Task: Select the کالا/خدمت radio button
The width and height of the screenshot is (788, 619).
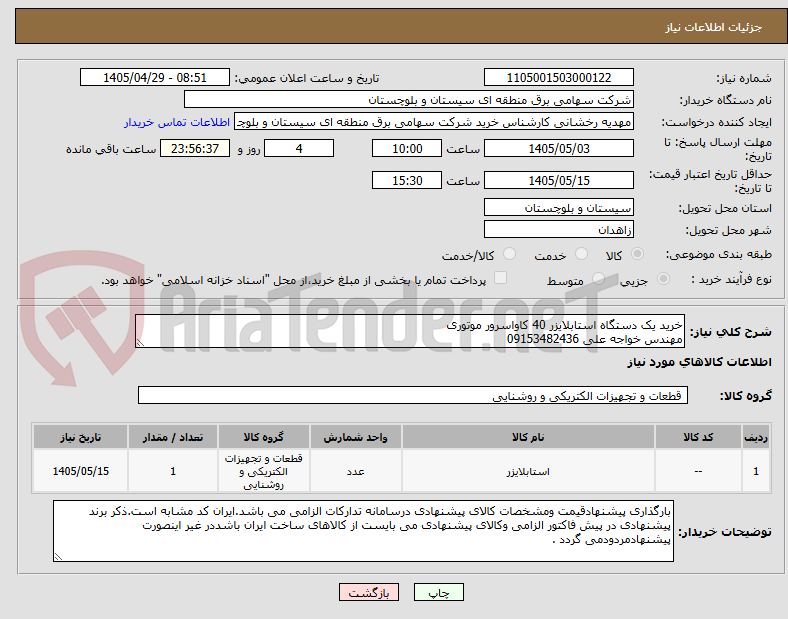Action: pyautogui.click(x=510, y=254)
